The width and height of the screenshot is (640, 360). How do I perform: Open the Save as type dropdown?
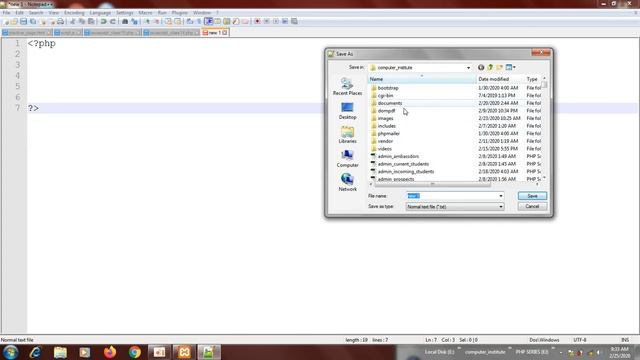pyautogui.click(x=501, y=207)
